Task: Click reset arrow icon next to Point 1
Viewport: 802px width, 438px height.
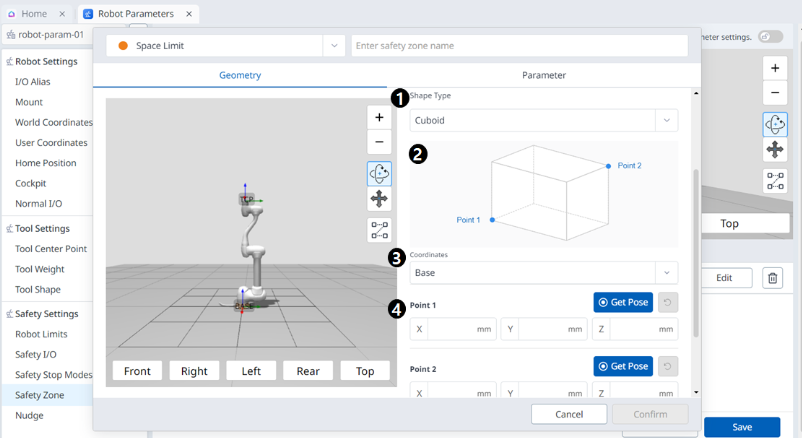Action: 667,302
